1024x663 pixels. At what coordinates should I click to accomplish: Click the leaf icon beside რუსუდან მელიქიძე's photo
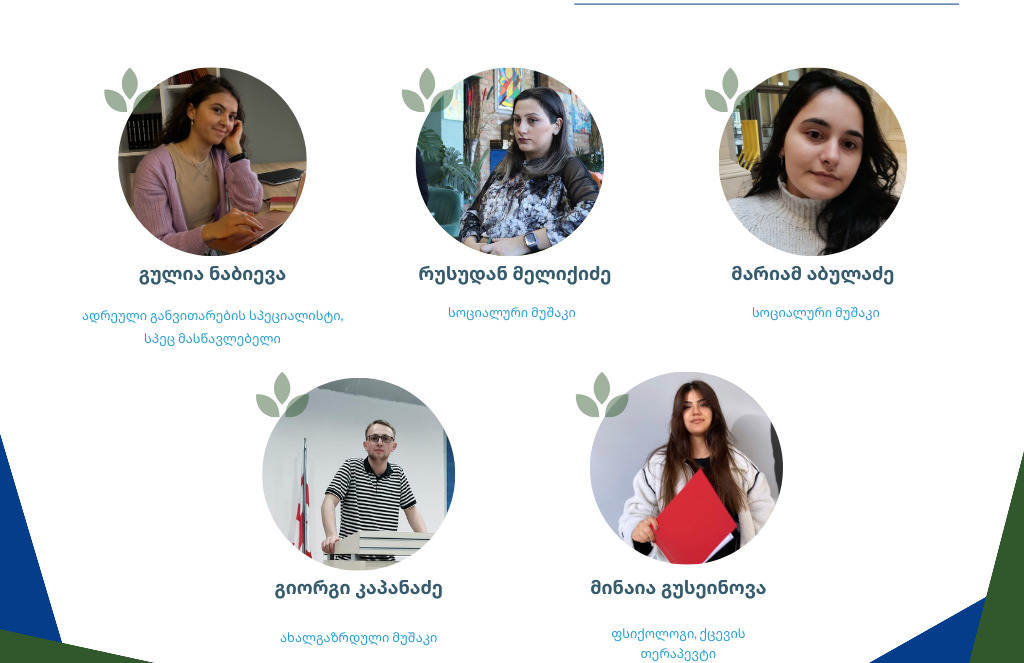pyautogui.click(x=427, y=90)
